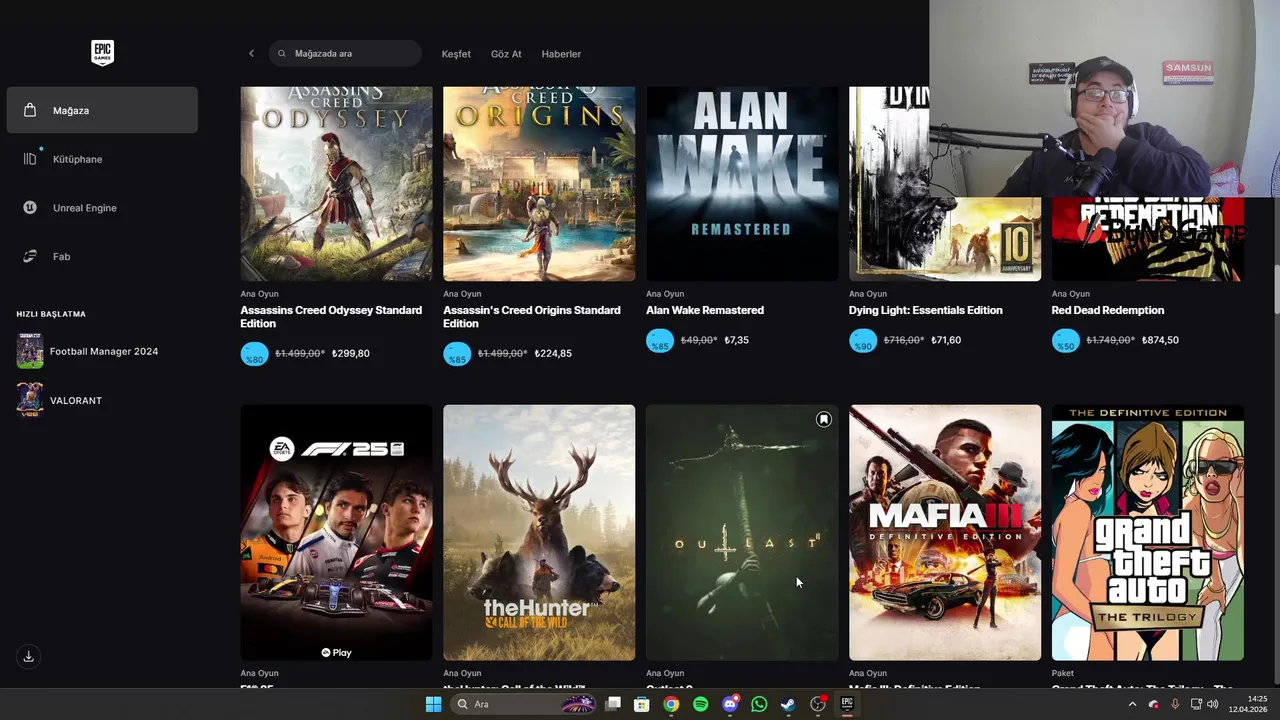This screenshot has width=1280, height=720.
Task: Click the Epic Games taskbar icon
Action: click(847, 704)
